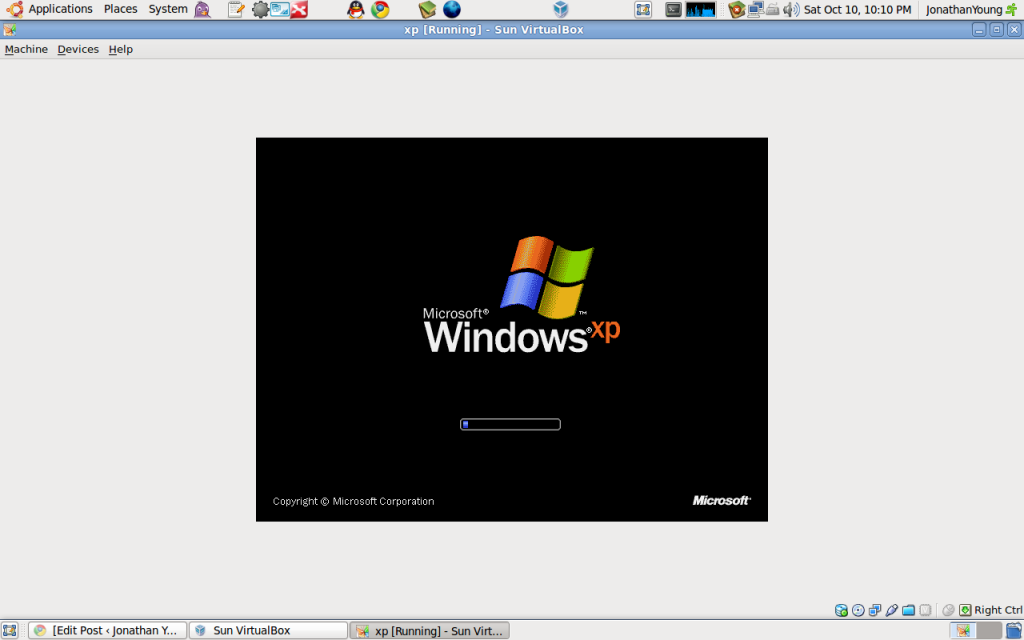Launch Google Chrome from the panel
Screen dimensions: 1024x640
(x=380, y=9)
